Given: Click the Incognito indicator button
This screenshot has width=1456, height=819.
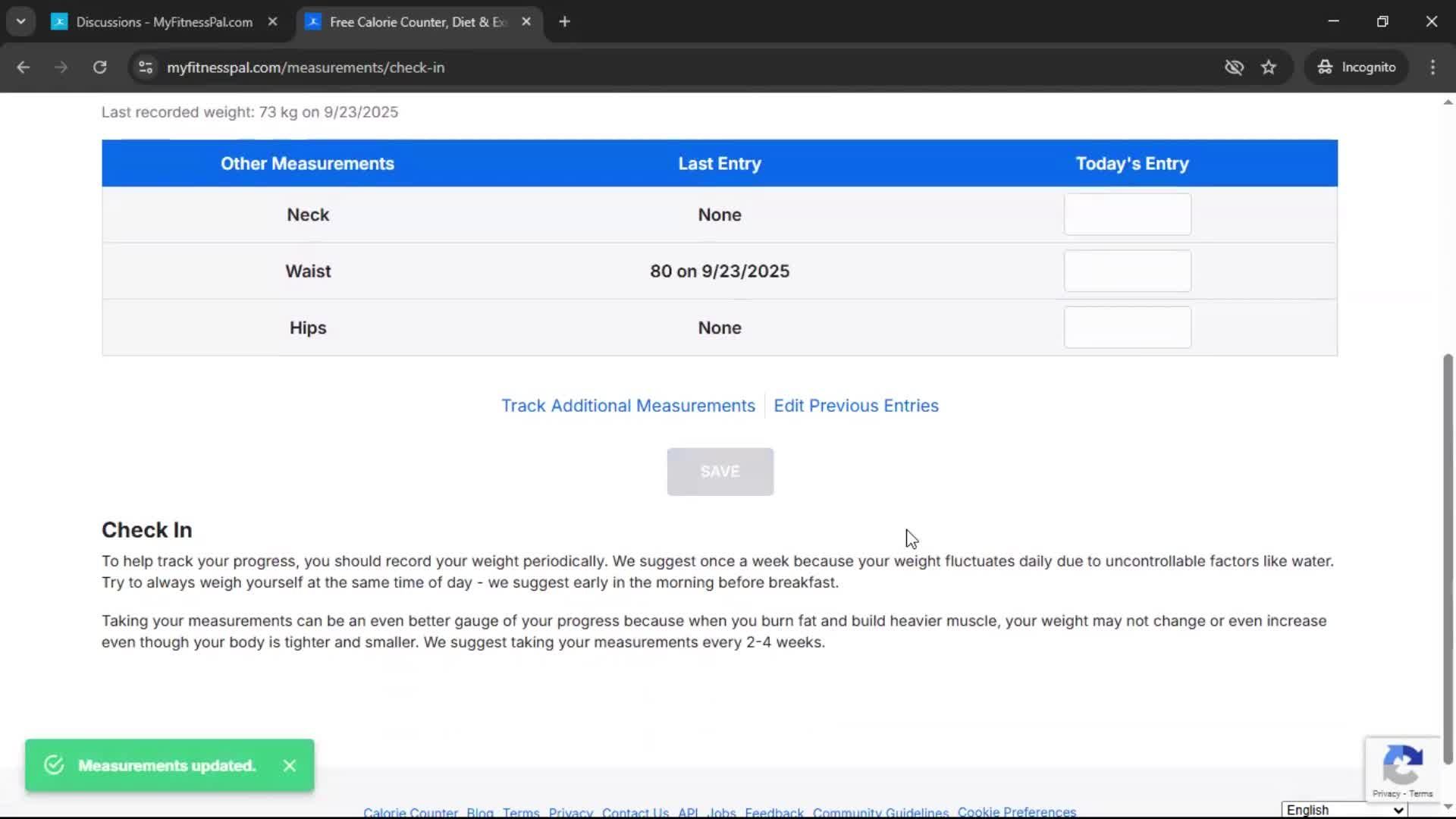Looking at the screenshot, I should [1357, 67].
